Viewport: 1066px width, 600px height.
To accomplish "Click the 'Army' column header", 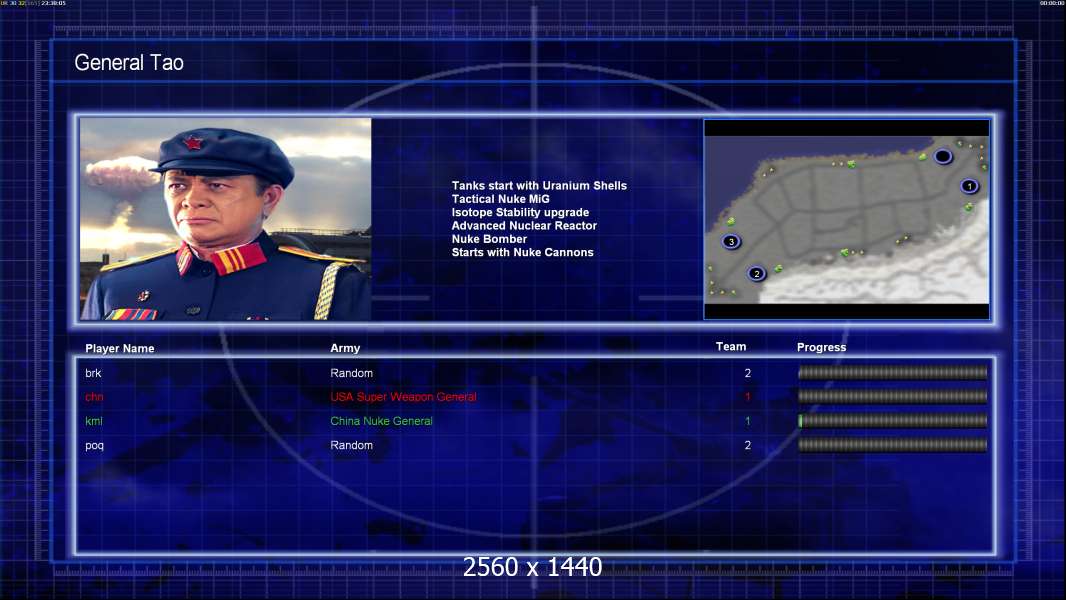I will coord(345,348).
